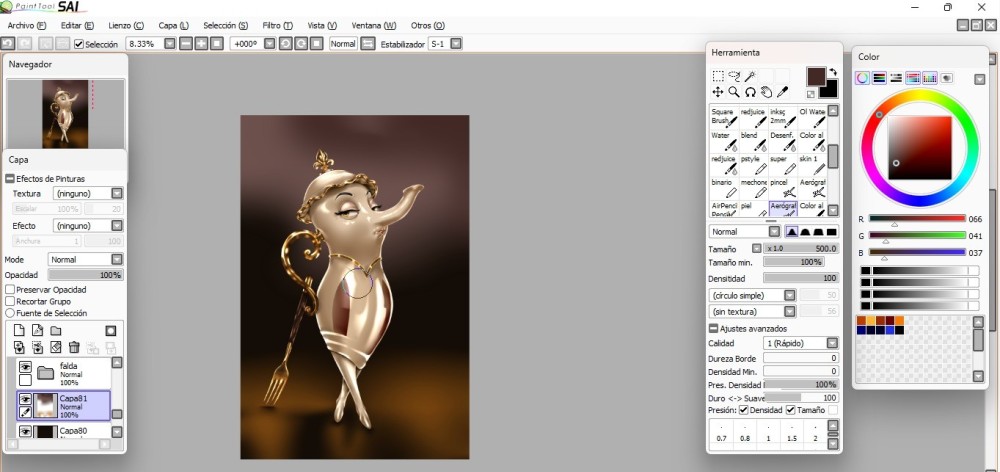Pick the pincel brush preset
1000x472 pixels.
[x=783, y=188]
